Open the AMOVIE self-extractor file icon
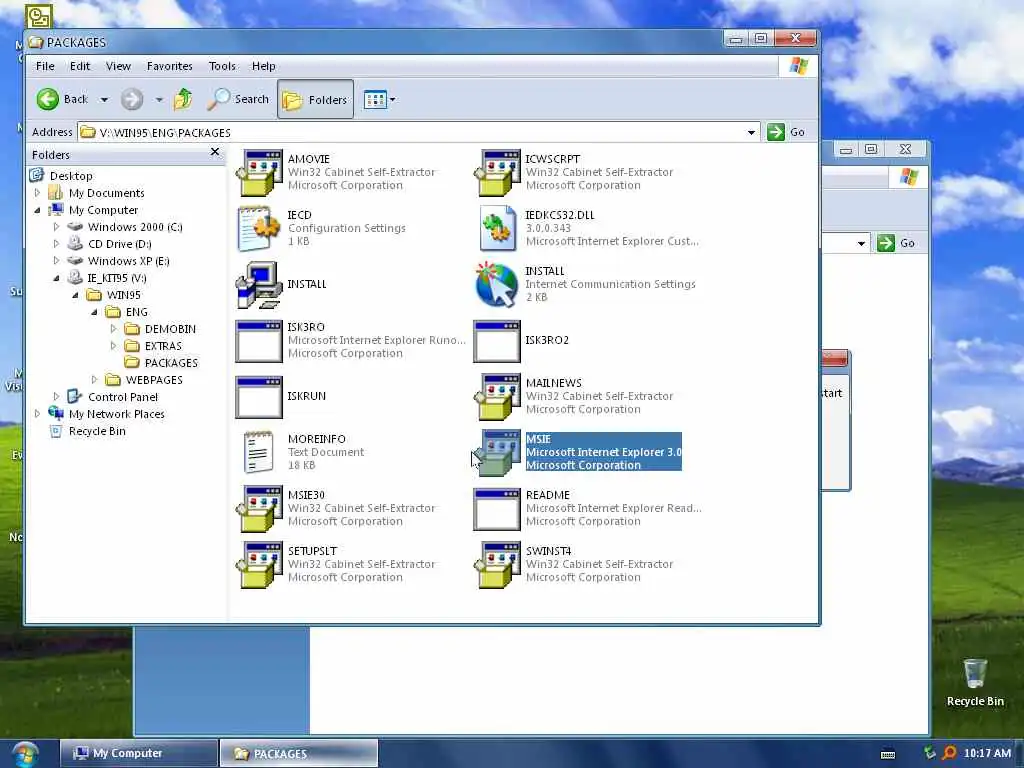This screenshot has width=1024, height=768. pyautogui.click(x=259, y=173)
